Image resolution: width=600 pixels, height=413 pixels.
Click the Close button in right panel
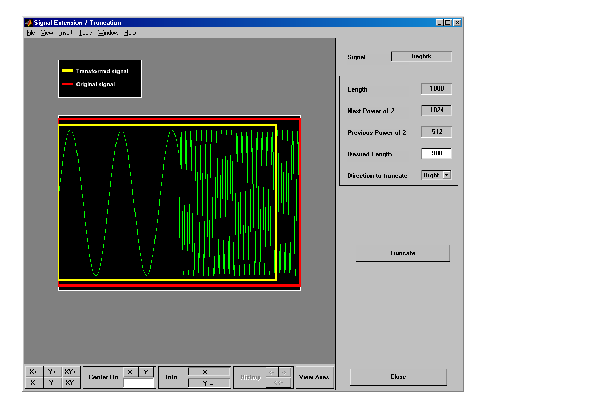pyautogui.click(x=398, y=377)
